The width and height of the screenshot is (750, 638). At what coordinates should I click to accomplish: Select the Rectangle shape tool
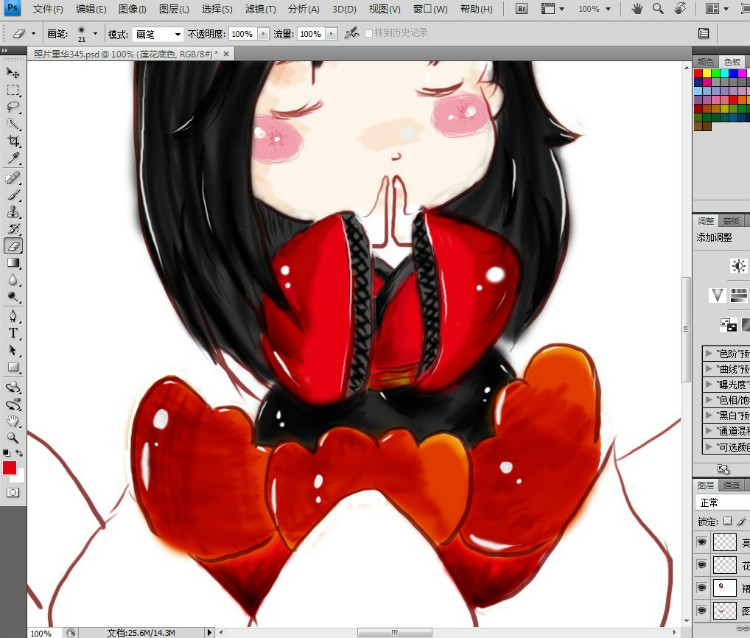[x=13, y=367]
